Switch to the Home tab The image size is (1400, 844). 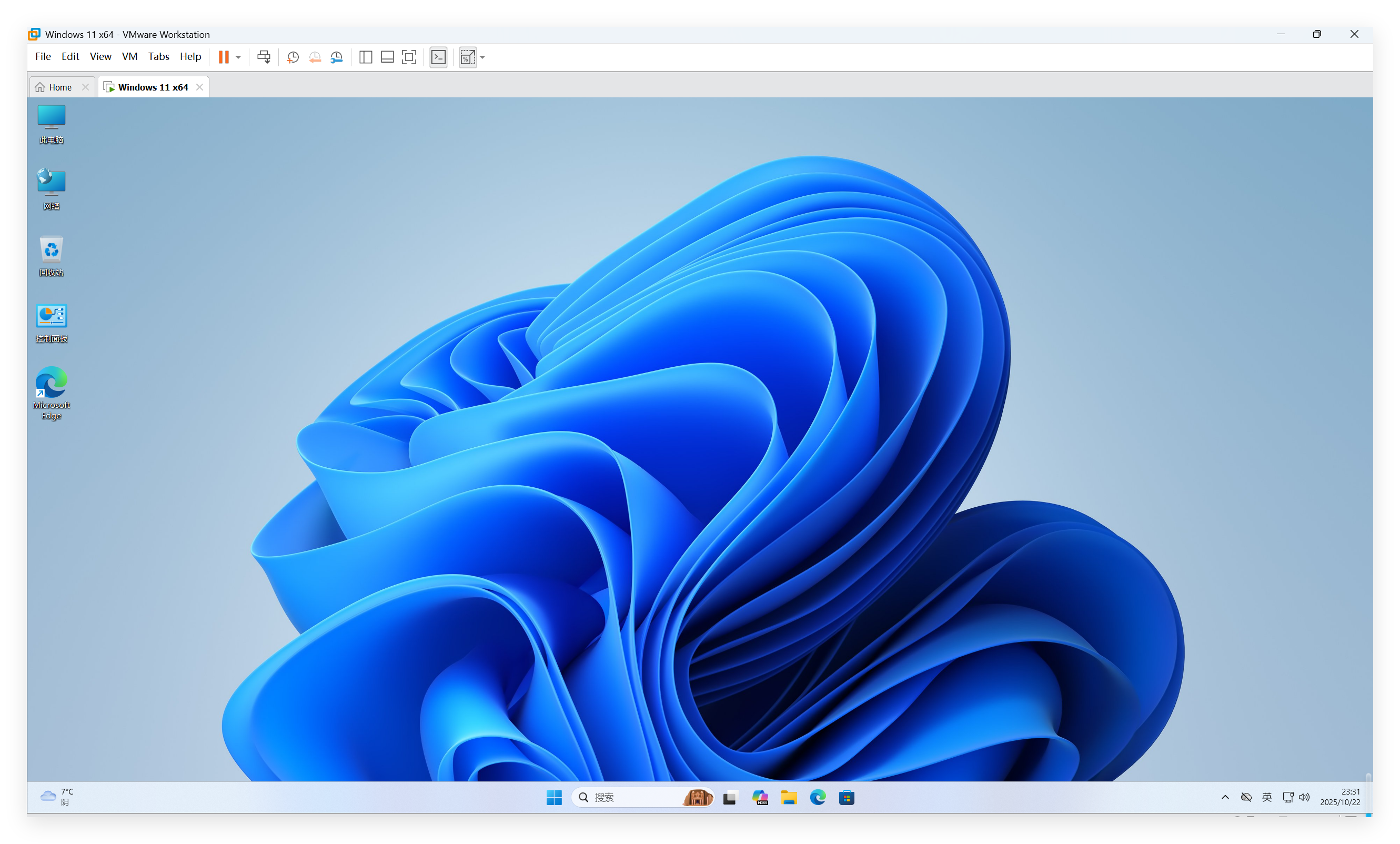[x=60, y=87]
